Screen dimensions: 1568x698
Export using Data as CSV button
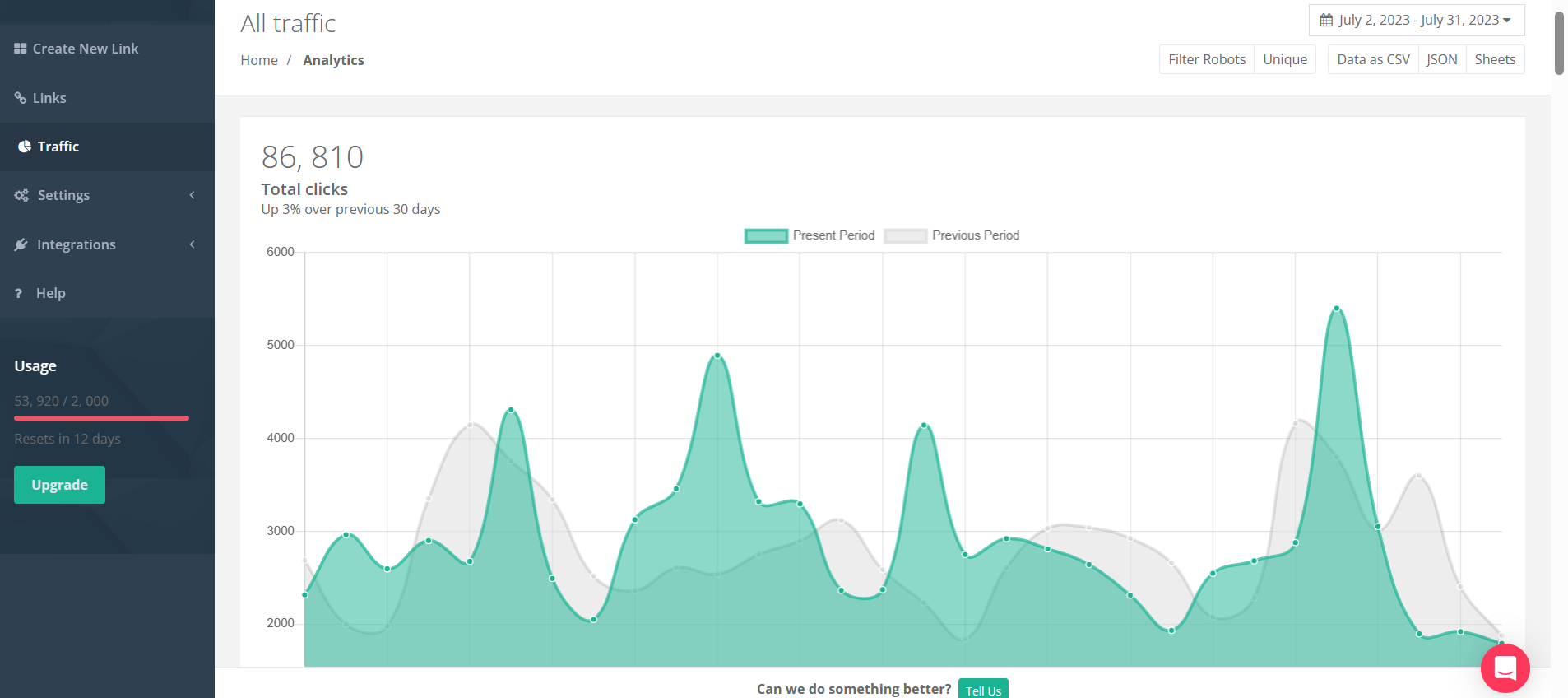[1373, 59]
